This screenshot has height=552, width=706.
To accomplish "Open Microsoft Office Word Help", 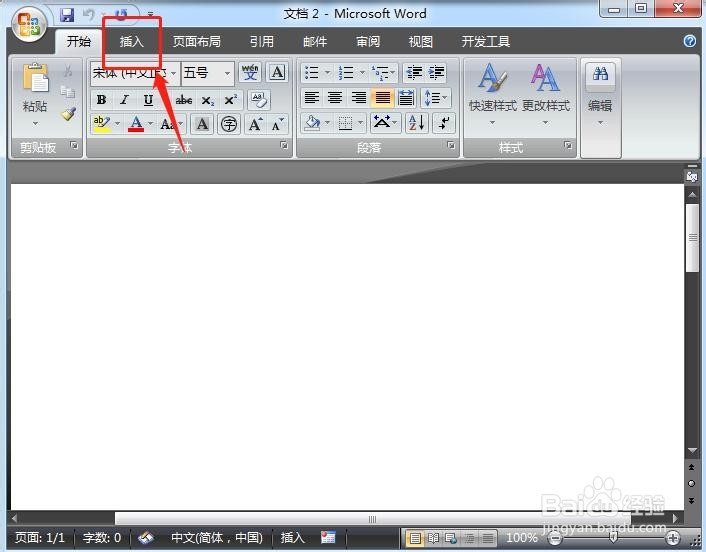I will coord(689,41).
